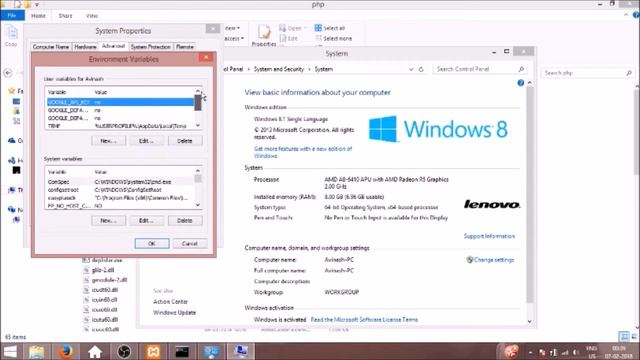Switch to the Command Prompt taskbar icon

(182, 351)
